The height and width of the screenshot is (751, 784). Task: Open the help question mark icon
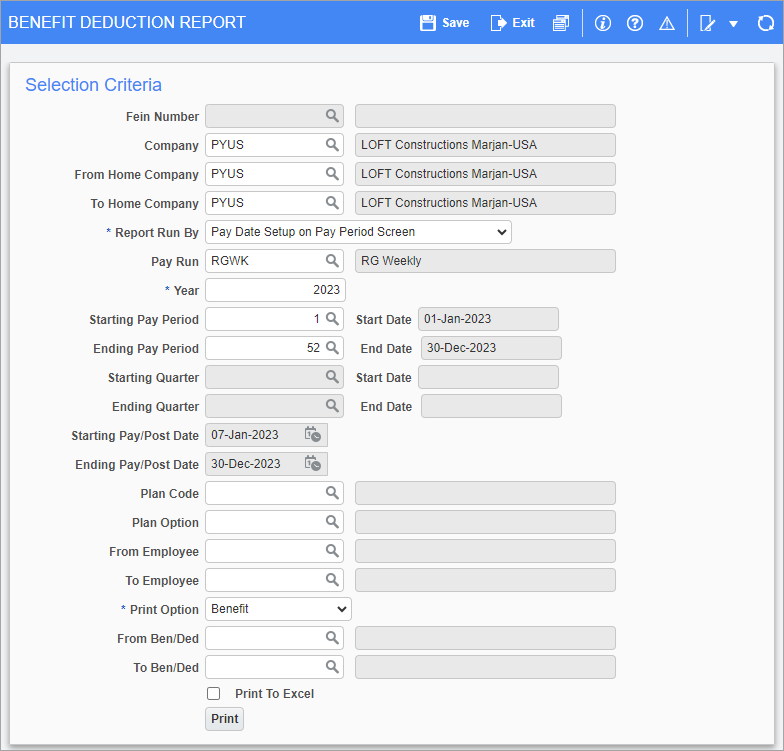pyautogui.click(x=634, y=23)
